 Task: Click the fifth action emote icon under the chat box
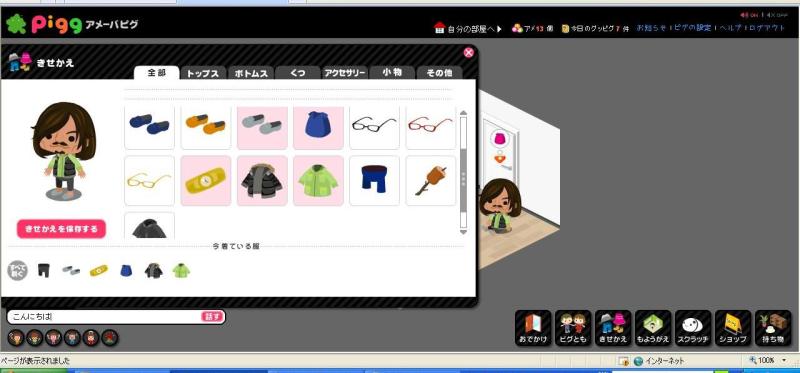(x=91, y=337)
